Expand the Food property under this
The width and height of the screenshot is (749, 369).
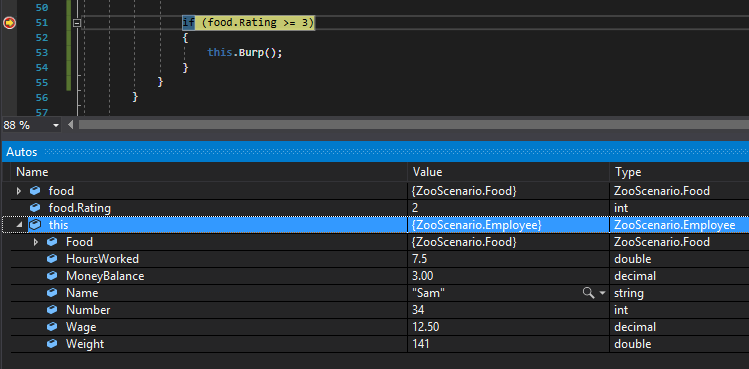coord(36,242)
